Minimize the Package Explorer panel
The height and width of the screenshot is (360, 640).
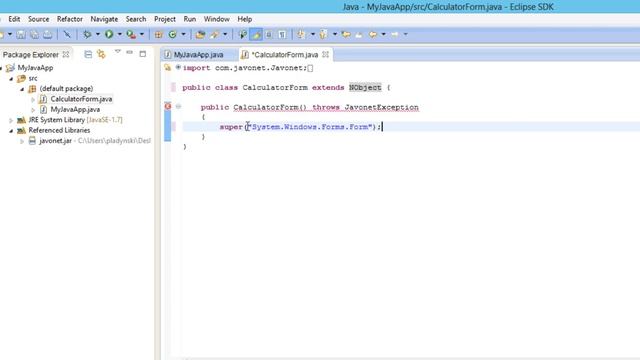coord(129,52)
